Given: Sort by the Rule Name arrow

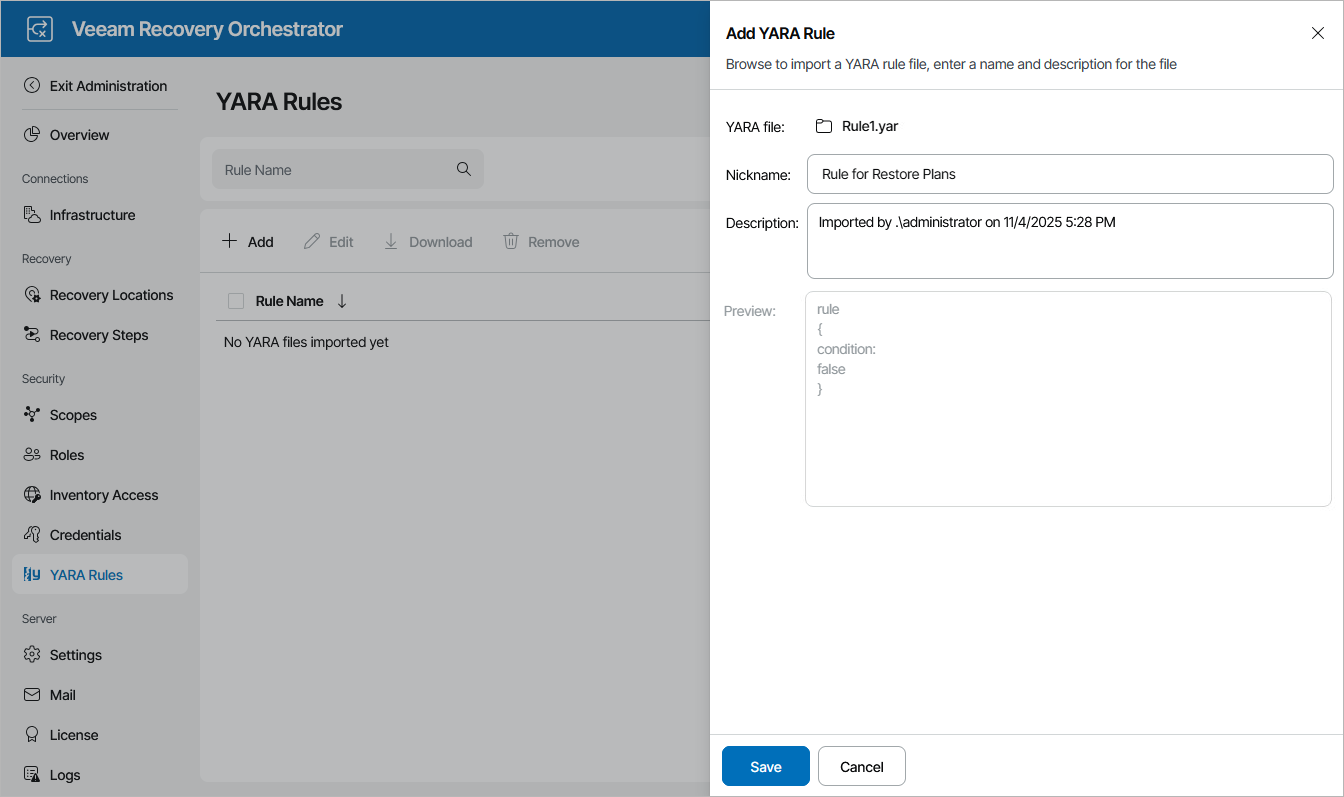Looking at the screenshot, I should coord(342,301).
